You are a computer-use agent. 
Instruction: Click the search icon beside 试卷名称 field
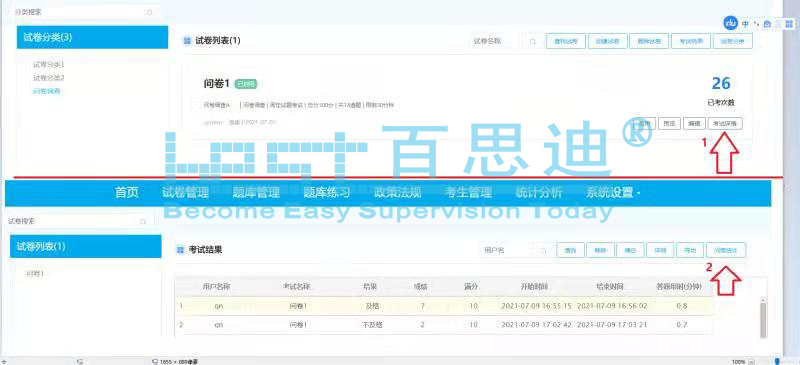click(x=533, y=41)
